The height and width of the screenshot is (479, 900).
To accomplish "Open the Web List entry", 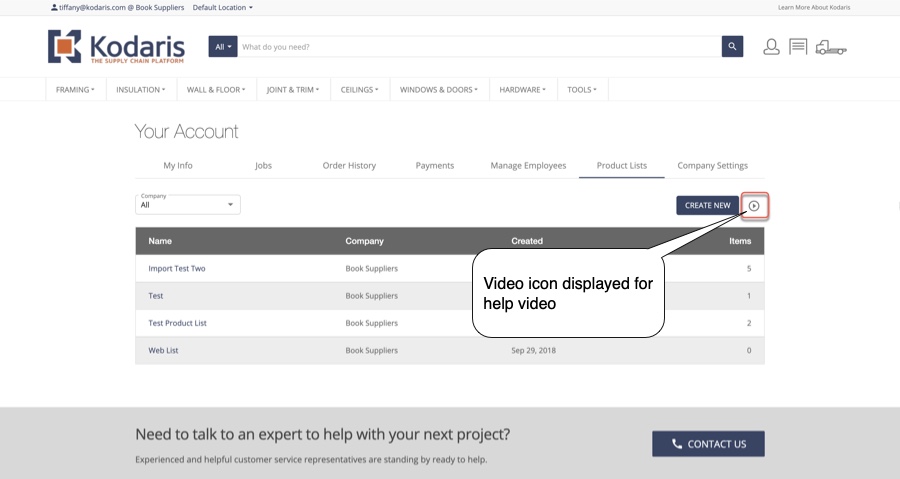I will pos(163,351).
